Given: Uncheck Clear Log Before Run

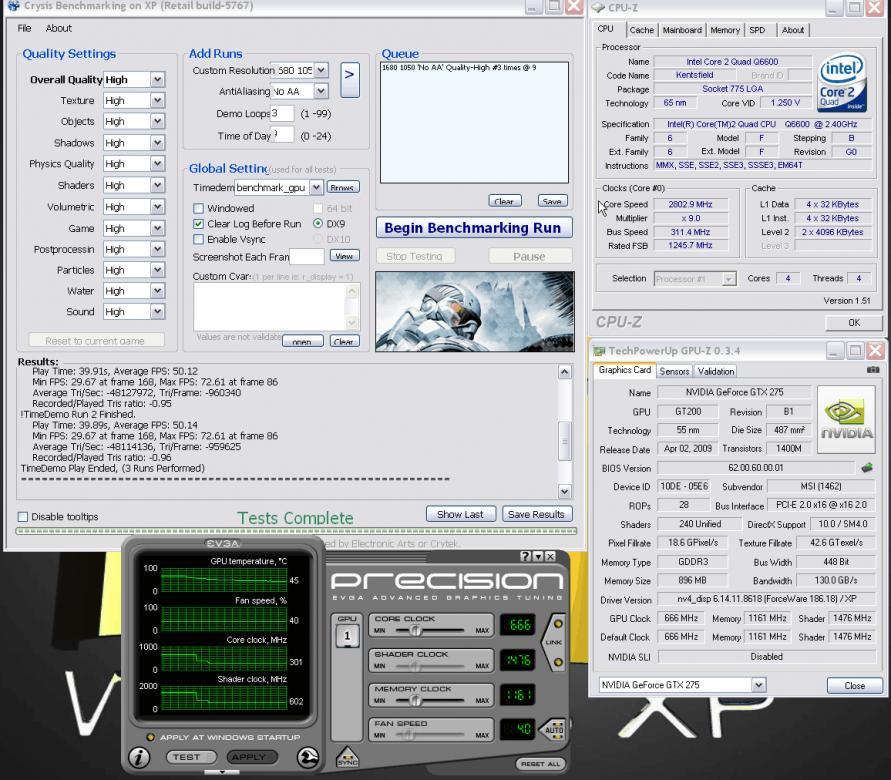Looking at the screenshot, I should coord(198,224).
